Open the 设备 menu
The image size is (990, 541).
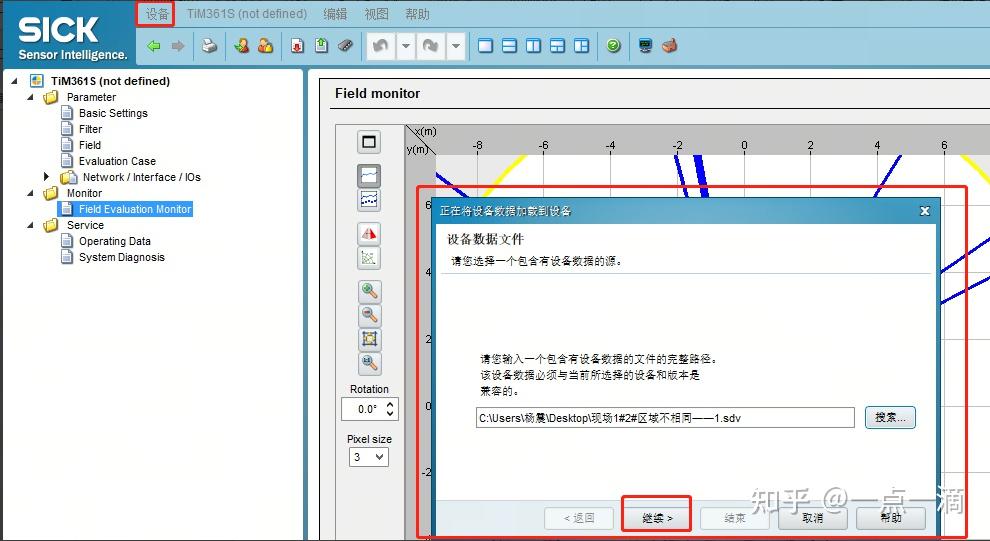(156, 13)
